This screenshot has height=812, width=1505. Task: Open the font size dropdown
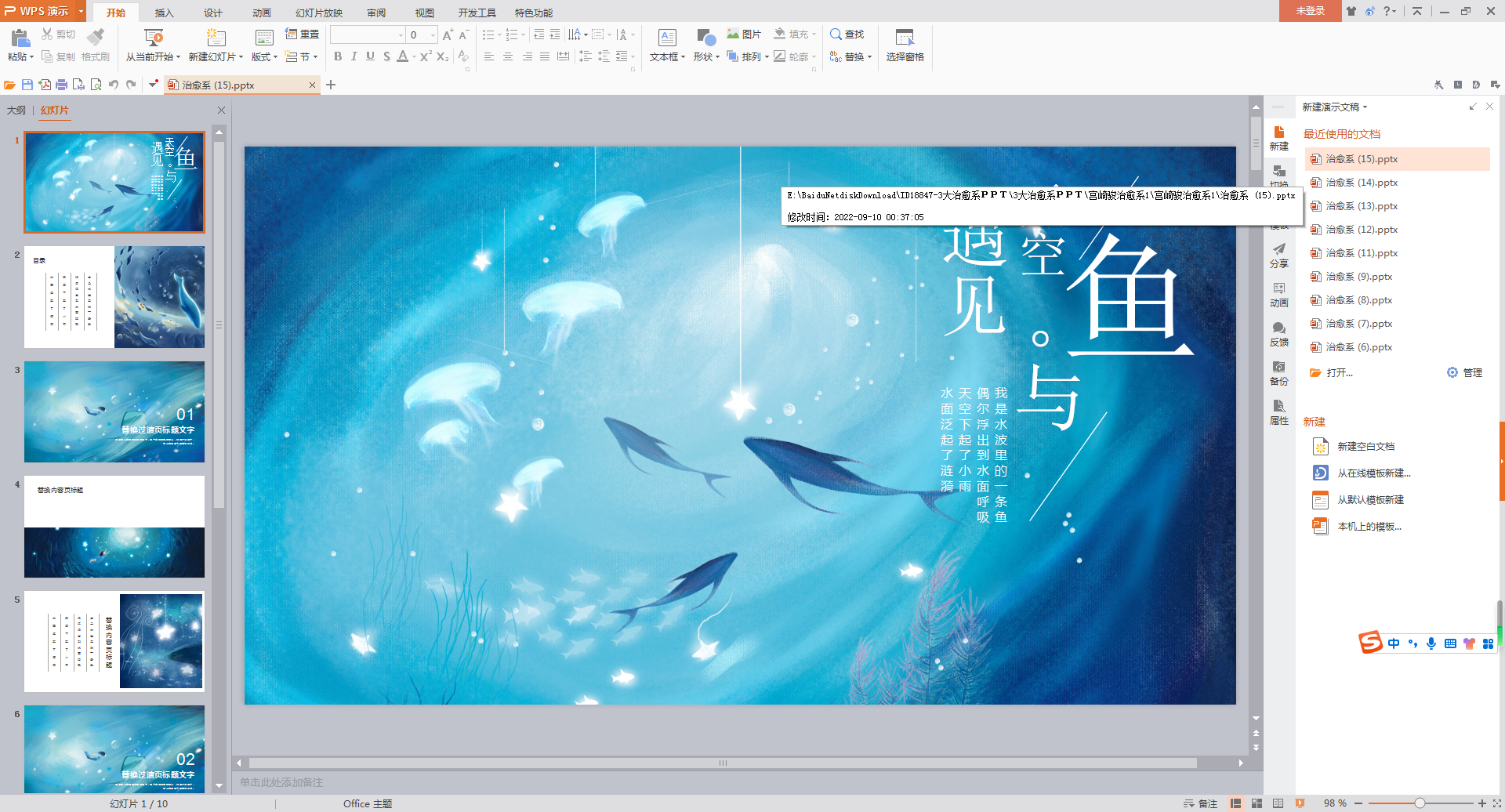click(x=433, y=35)
